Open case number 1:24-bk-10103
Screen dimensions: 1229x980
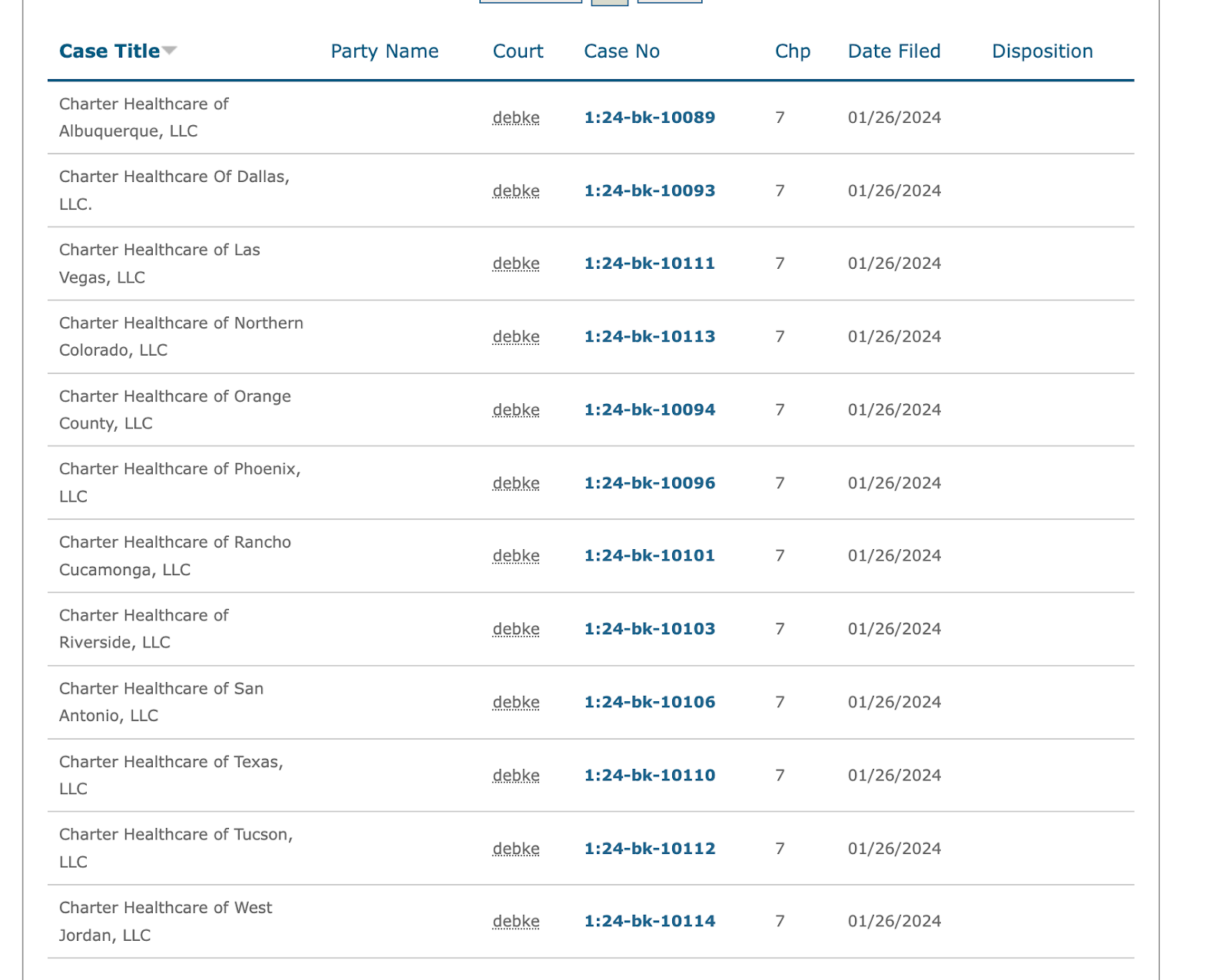[x=650, y=629]
